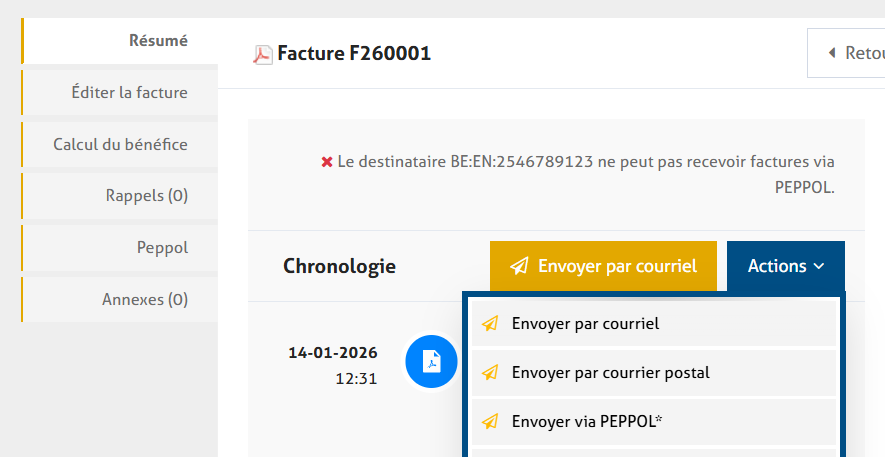Click paper plane icon beside 'Envoyer par courrier postal'
The width and height of the screenshot is (885, 457).
pos(490,373)
